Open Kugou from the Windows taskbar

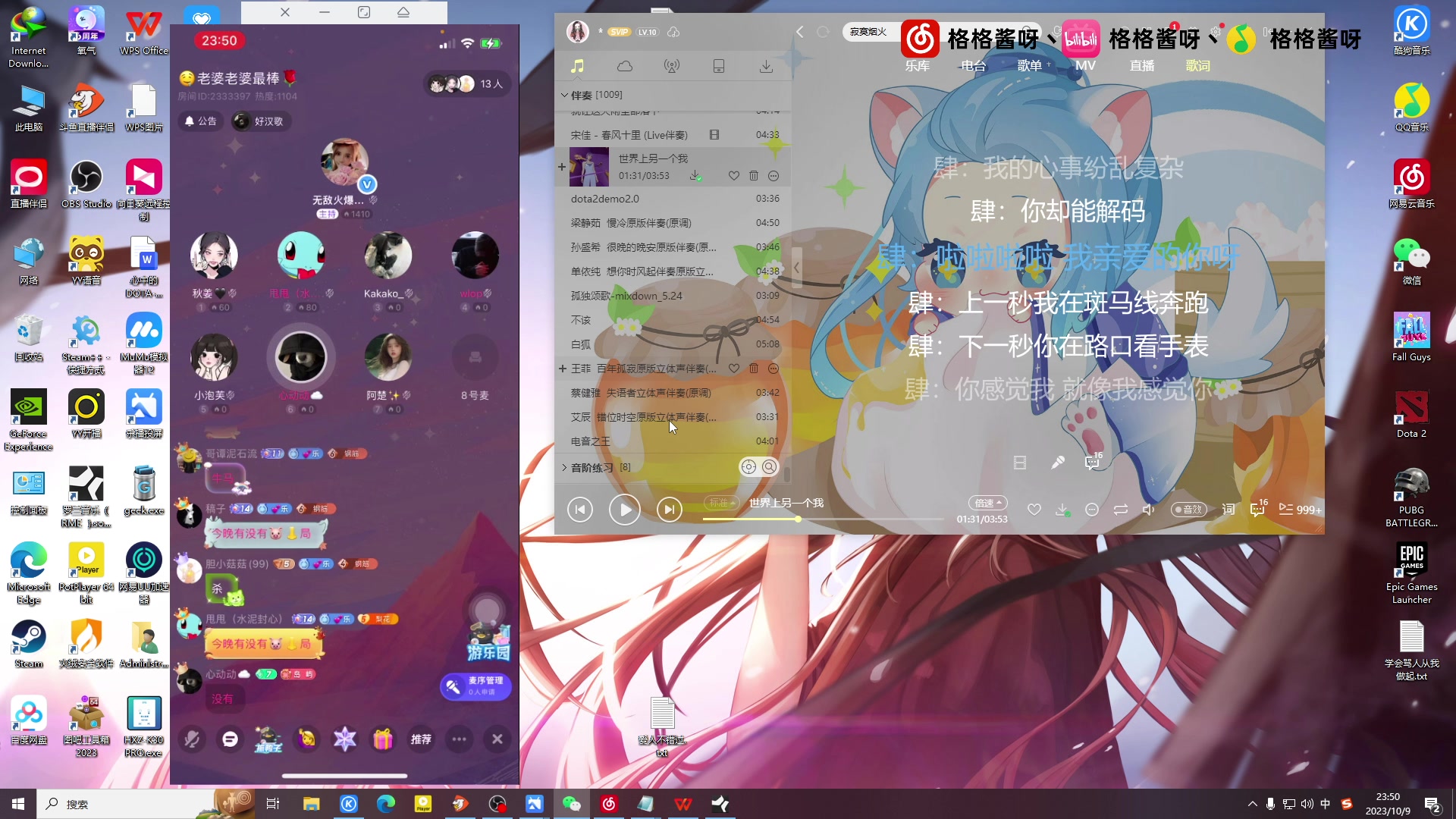click(349, 804)
